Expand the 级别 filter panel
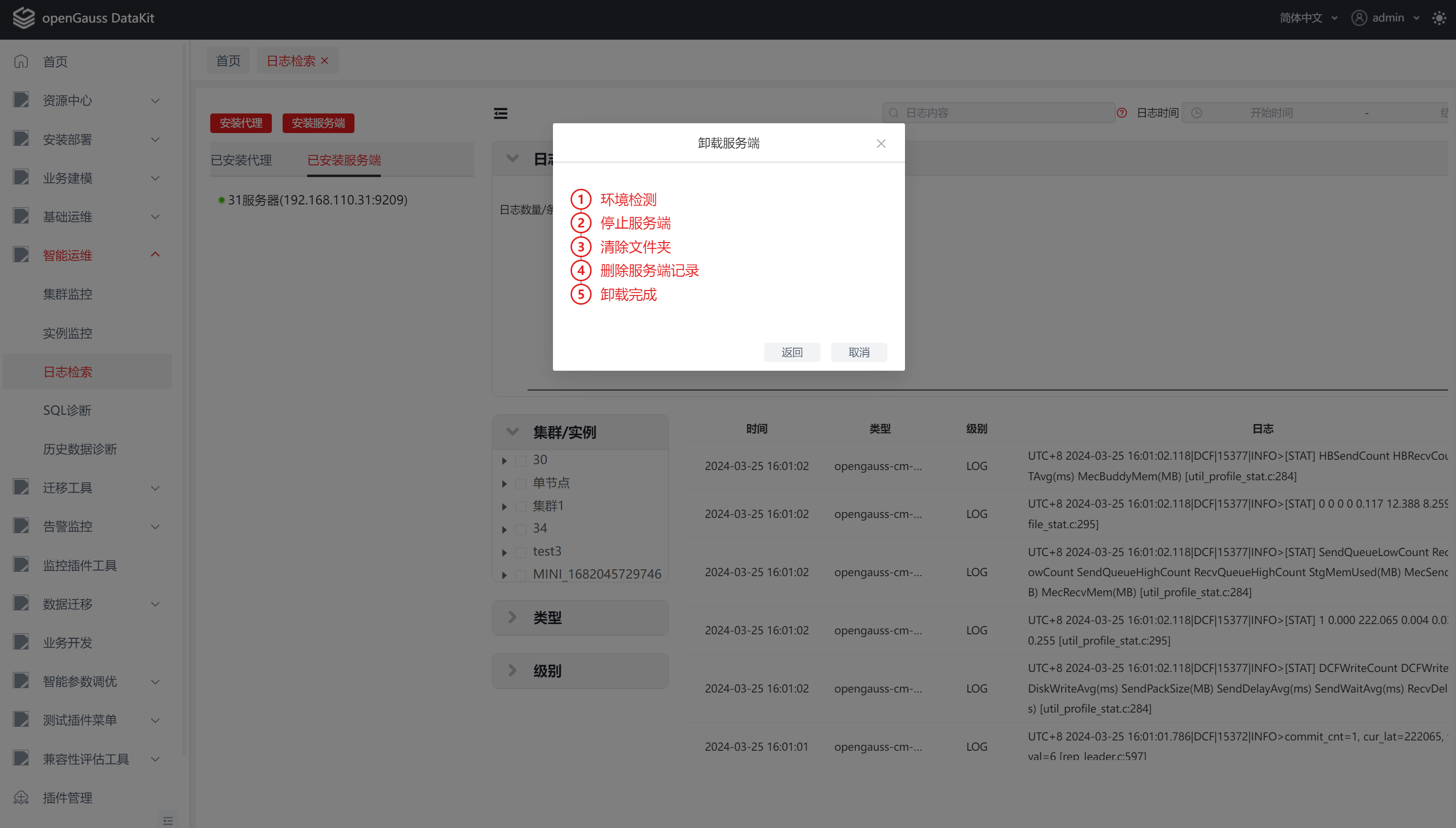This screenshot has height=828, width=1456. [x=513, y=671]
